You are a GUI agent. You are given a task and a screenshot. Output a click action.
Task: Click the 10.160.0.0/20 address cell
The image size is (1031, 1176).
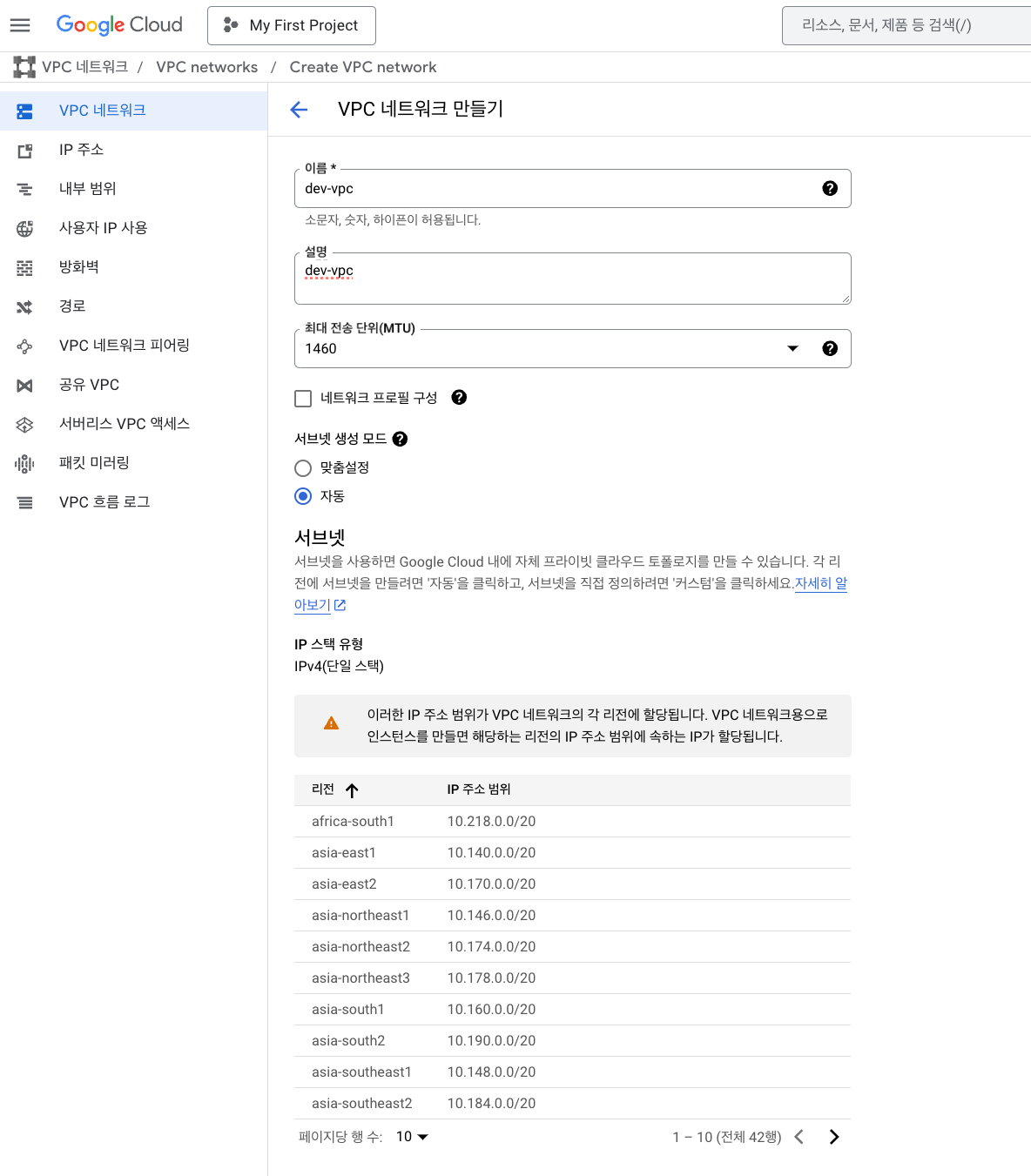pyautogui.click(x=491, y=1010)
